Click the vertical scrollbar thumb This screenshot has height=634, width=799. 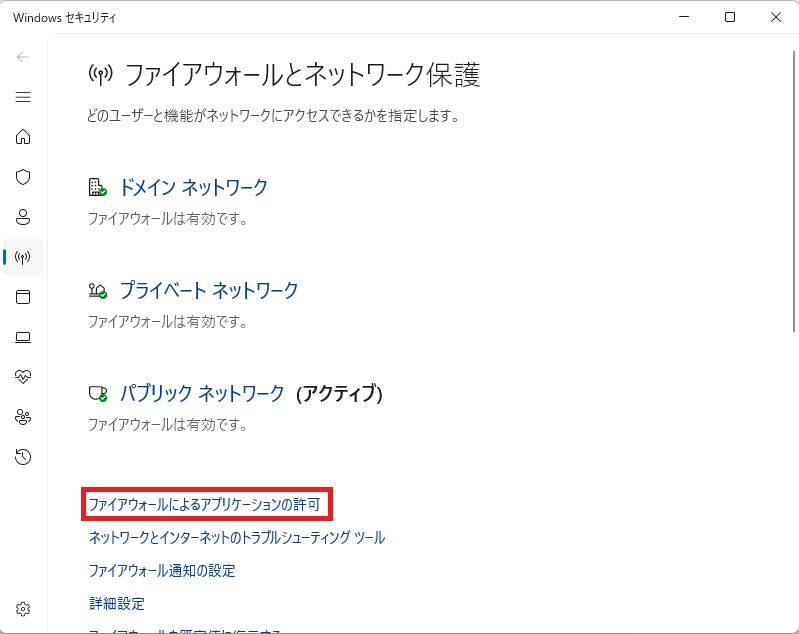[x=793, y=192]
